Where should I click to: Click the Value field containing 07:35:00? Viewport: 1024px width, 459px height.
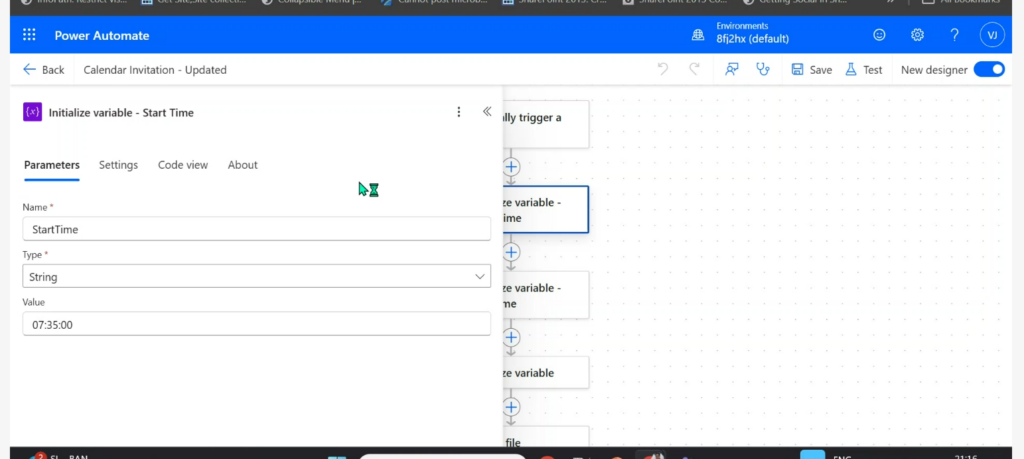(x=257, y=324)
